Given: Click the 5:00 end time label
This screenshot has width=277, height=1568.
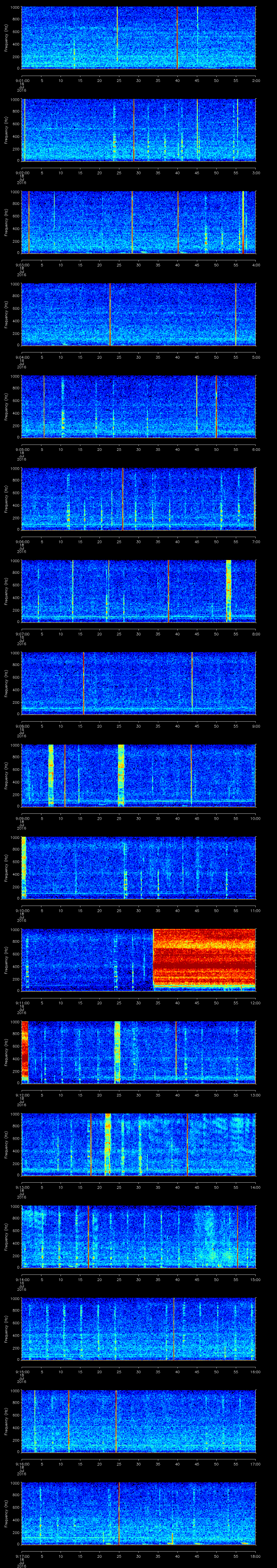Looking at the screenshot, I should [256, 357].
